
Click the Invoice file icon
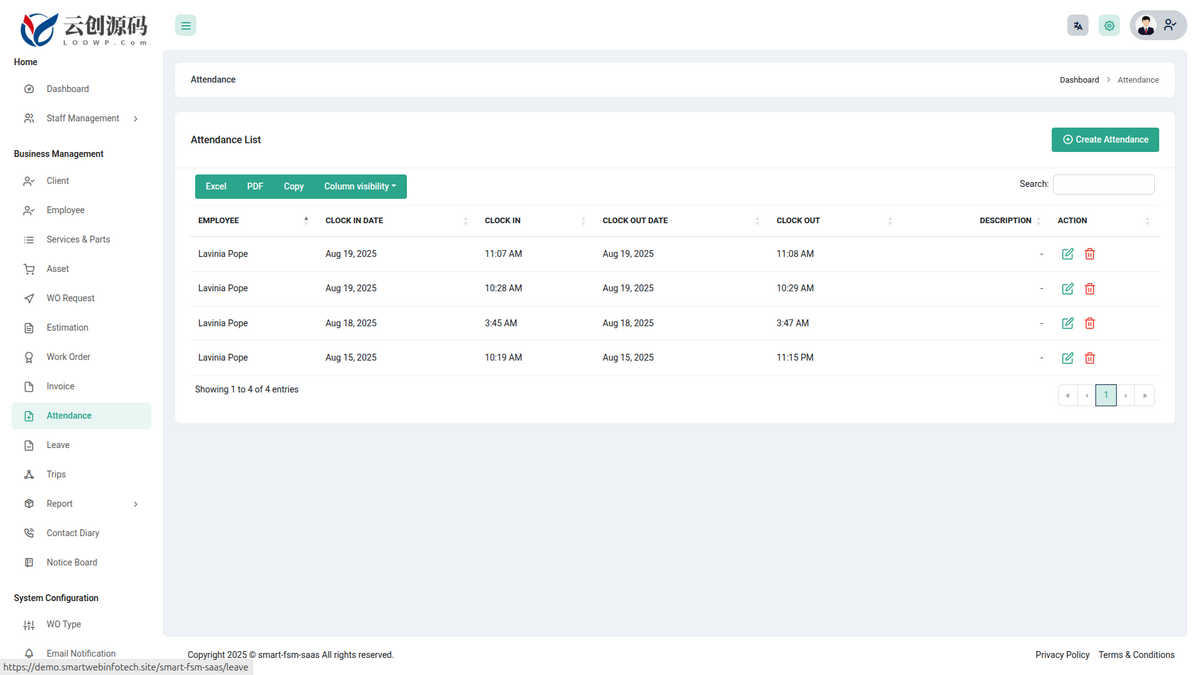pos(29,386)
